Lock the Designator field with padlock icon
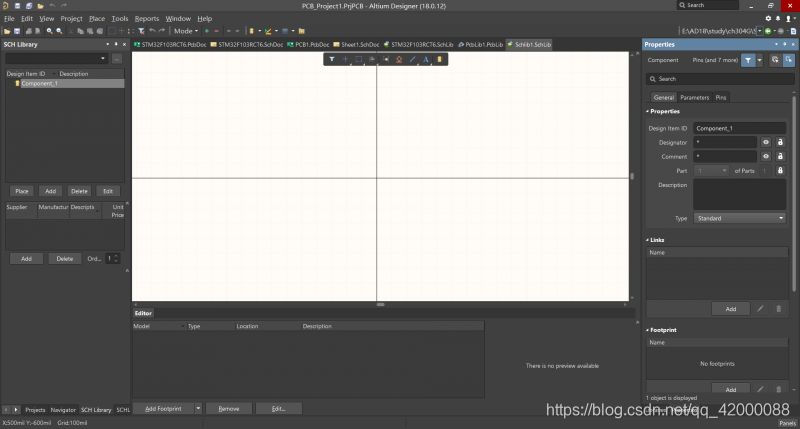Image resolution: width=800 pixels, height=429 pixels. click(x=780, y=143)
